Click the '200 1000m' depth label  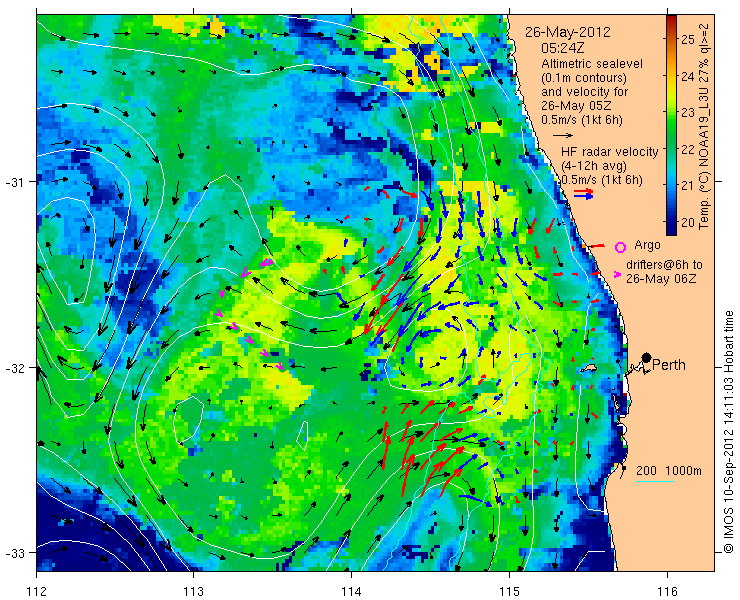click(669, 471)
